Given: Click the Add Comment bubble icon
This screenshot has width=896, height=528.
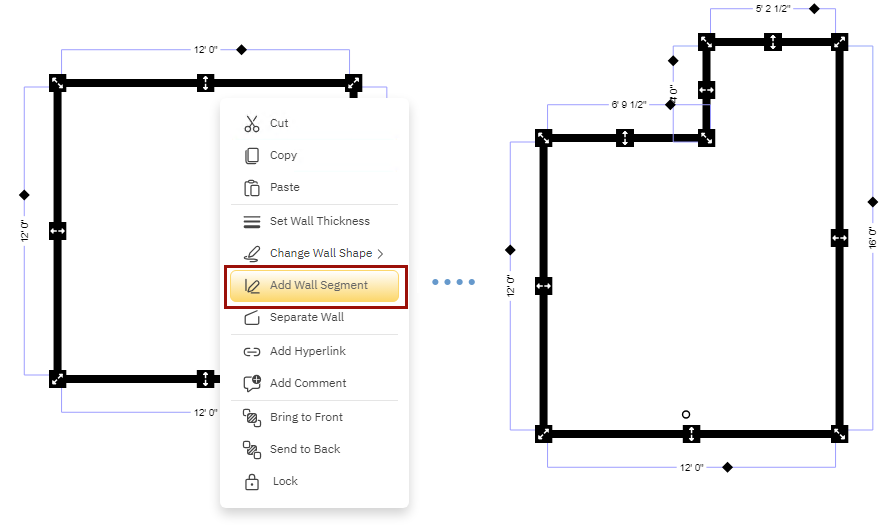Looking at the screenshot, I should (x=252, y=384).
